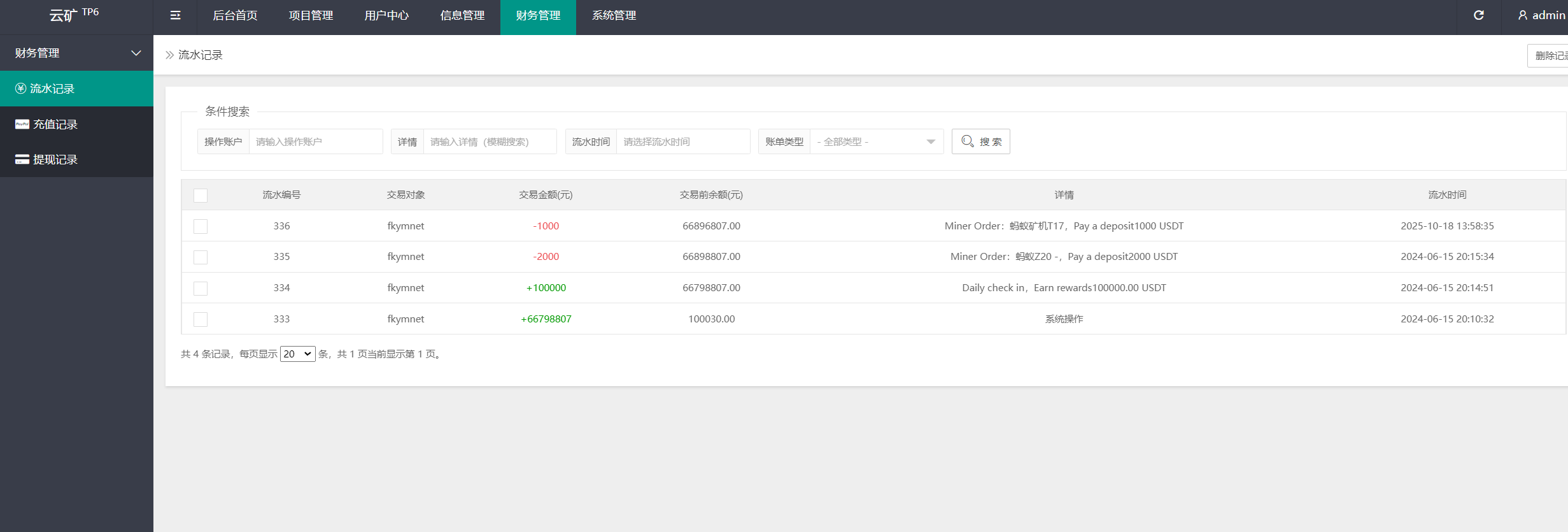Click the sidebar collapse hamburger icon
The image size is (1568, 532).
point(175,16)
